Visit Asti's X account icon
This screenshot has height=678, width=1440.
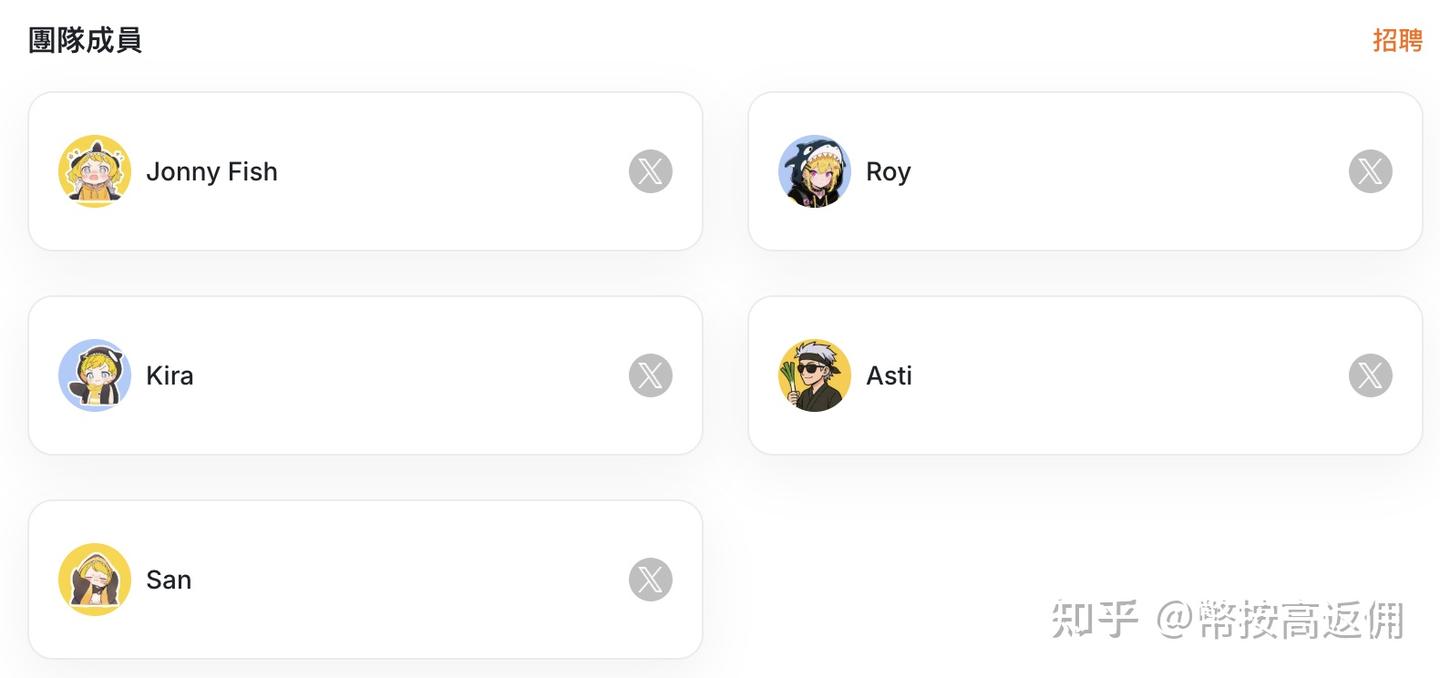1370,375
